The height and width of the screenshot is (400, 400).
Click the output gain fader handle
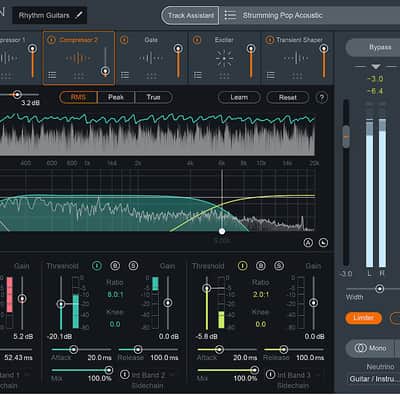click(x=346, y=137)
